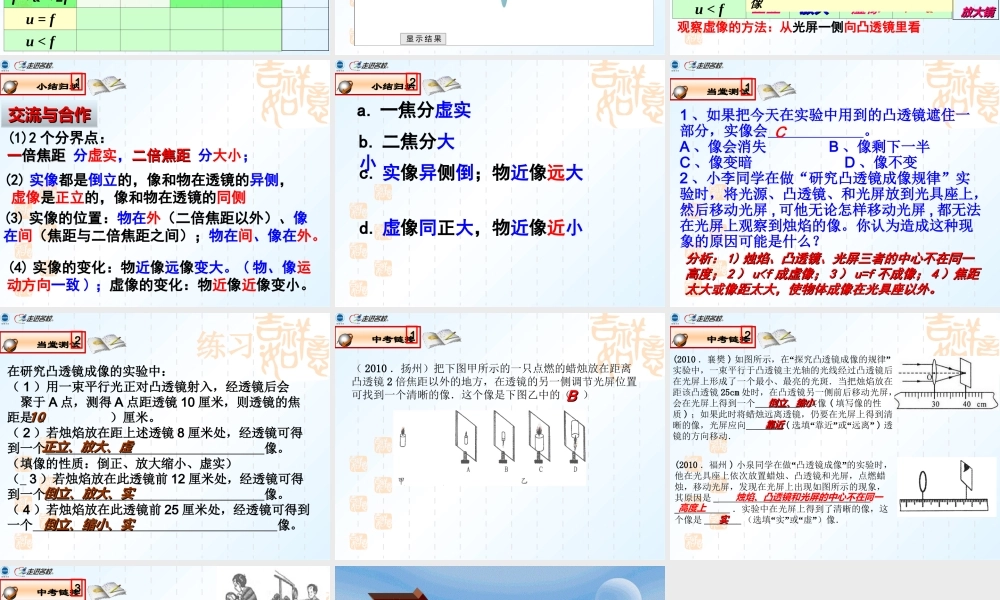Click the 走进名校 logo on 当堂测试 2 slide
This screenshot has width=1000, height=600.
(33, 318)
